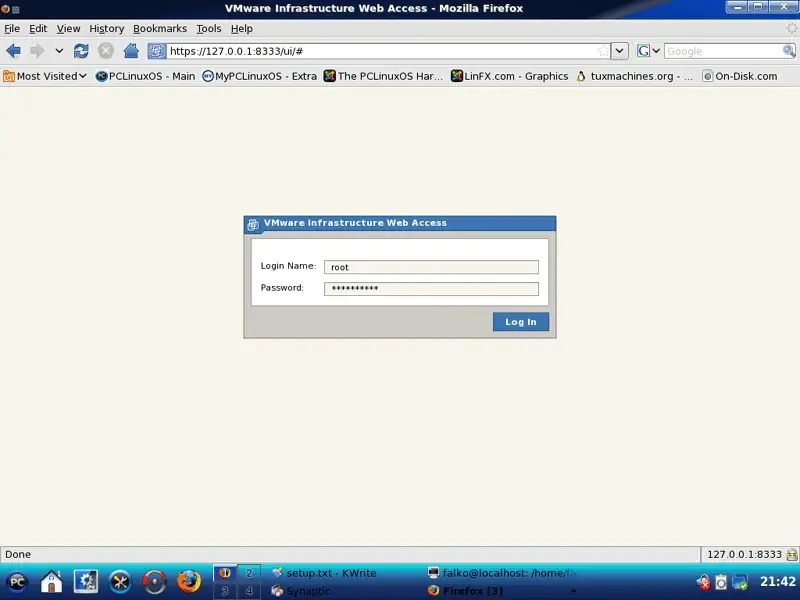This screenshot has height=600, width=800.
Task: Click the Back arrow in Firefox toolbar
Action: [13, 51]
